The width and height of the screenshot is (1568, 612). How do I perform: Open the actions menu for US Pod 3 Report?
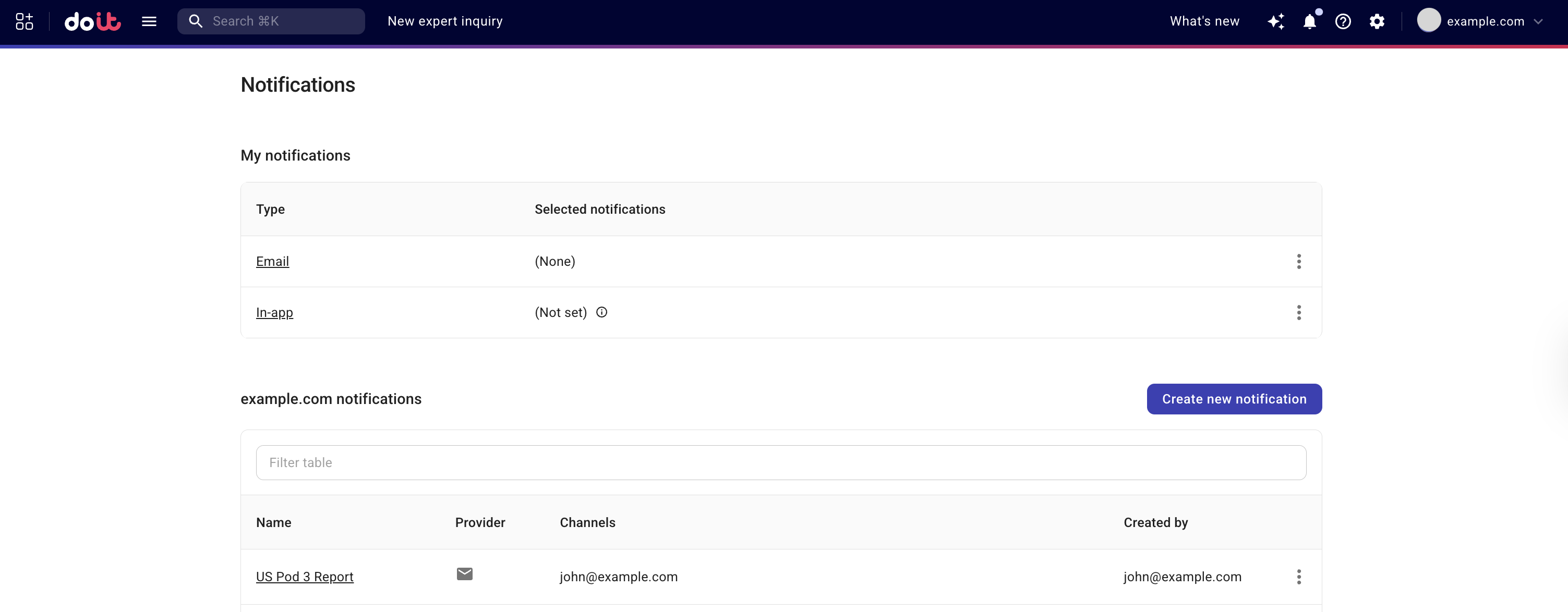(x=1299, y=577)
